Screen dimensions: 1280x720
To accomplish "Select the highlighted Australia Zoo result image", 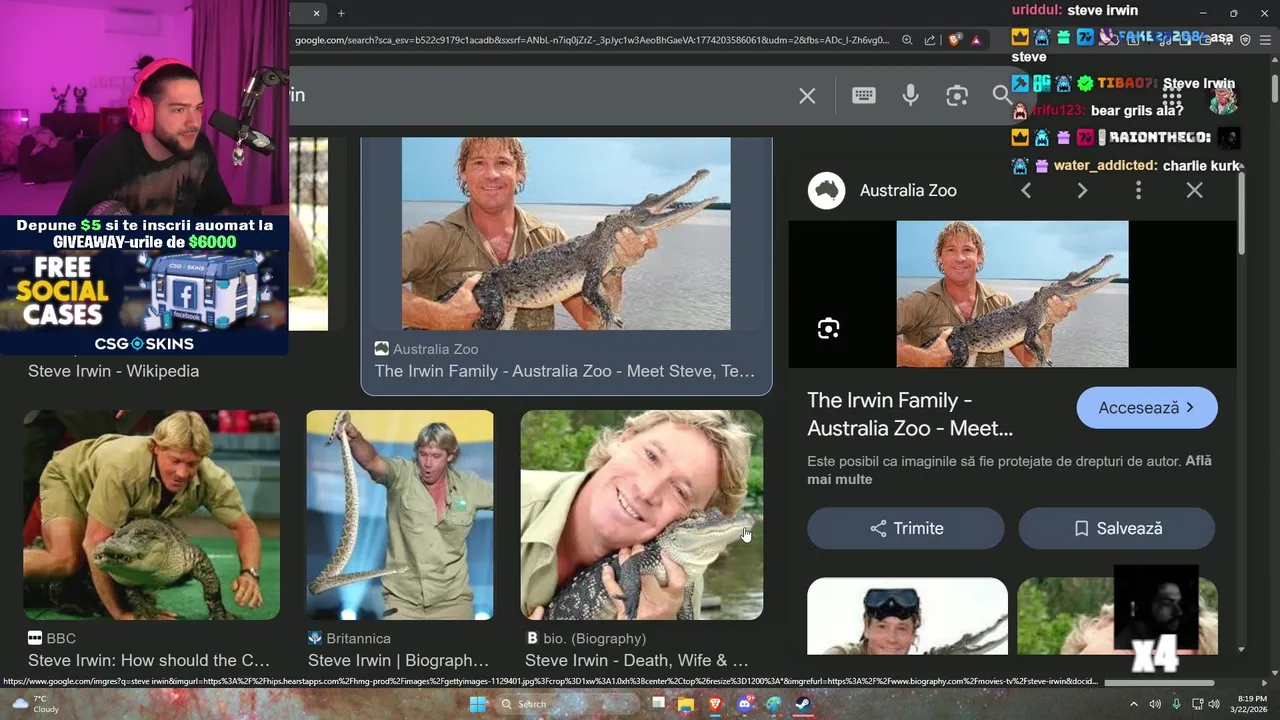I will coord(566,233).
